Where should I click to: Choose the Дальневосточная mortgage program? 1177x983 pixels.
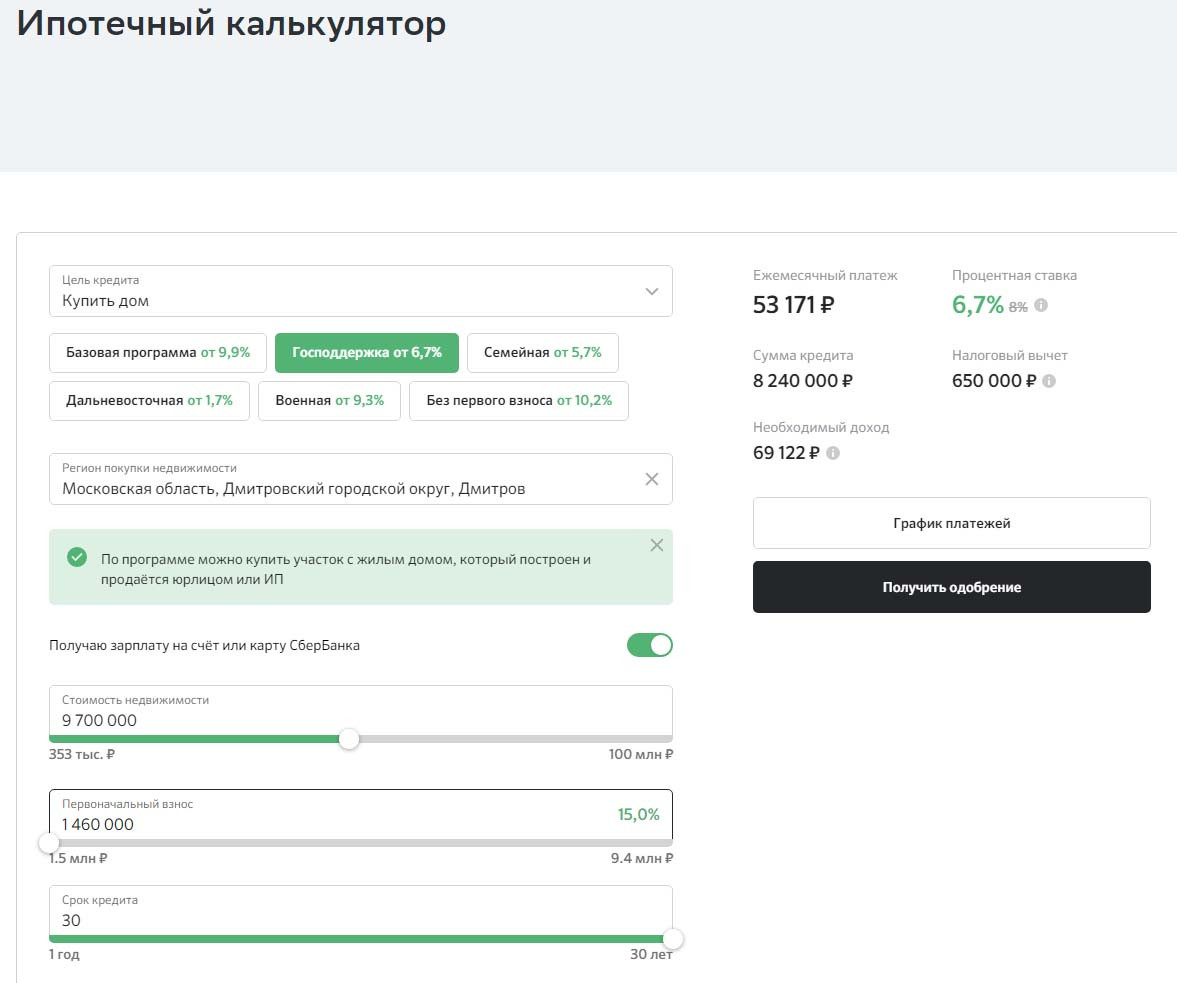(x=149, y=401)
